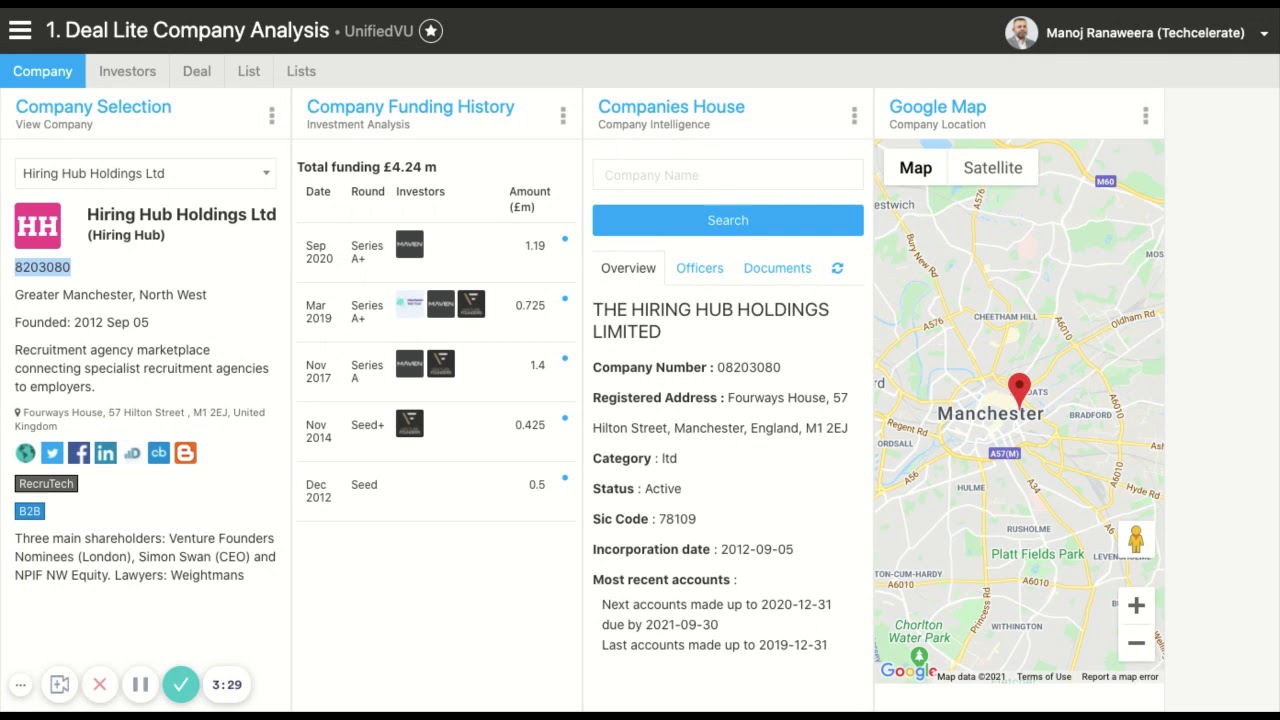Viewport: 1280px width, 720px height.
Task: Open the company's Facebook page icon
Action: click(79, 453)
